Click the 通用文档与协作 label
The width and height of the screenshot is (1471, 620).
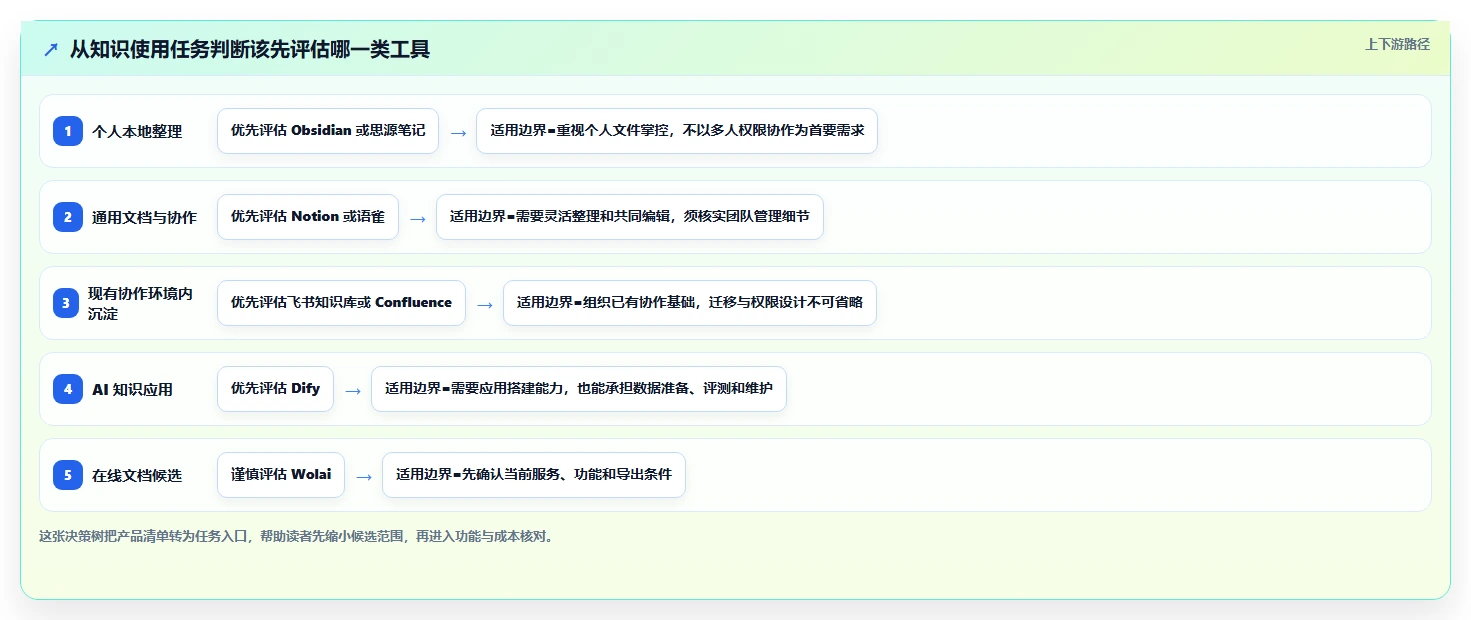(x=144, y=217)
